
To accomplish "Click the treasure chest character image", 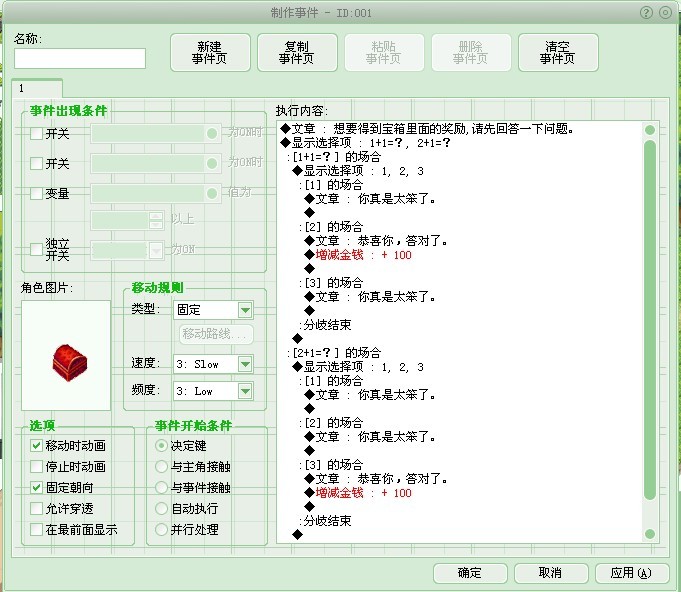I will tap(69, 363).
